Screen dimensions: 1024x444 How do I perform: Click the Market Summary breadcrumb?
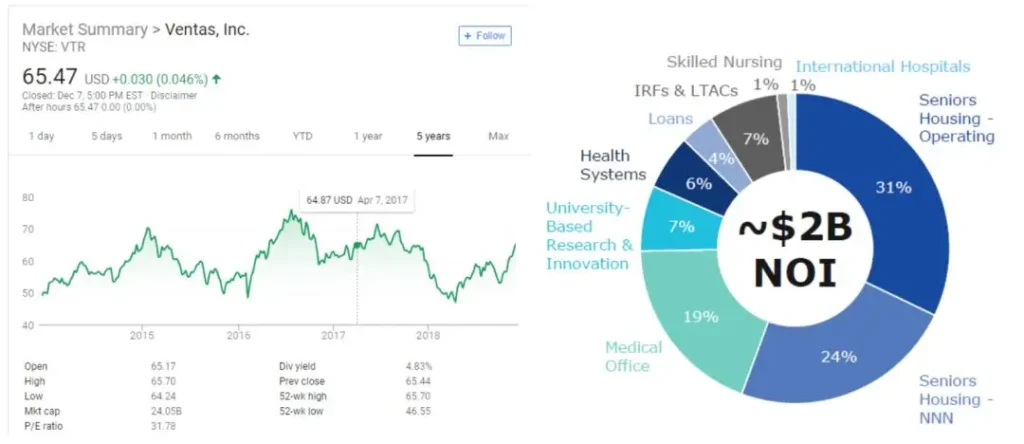tap(85, 30)
